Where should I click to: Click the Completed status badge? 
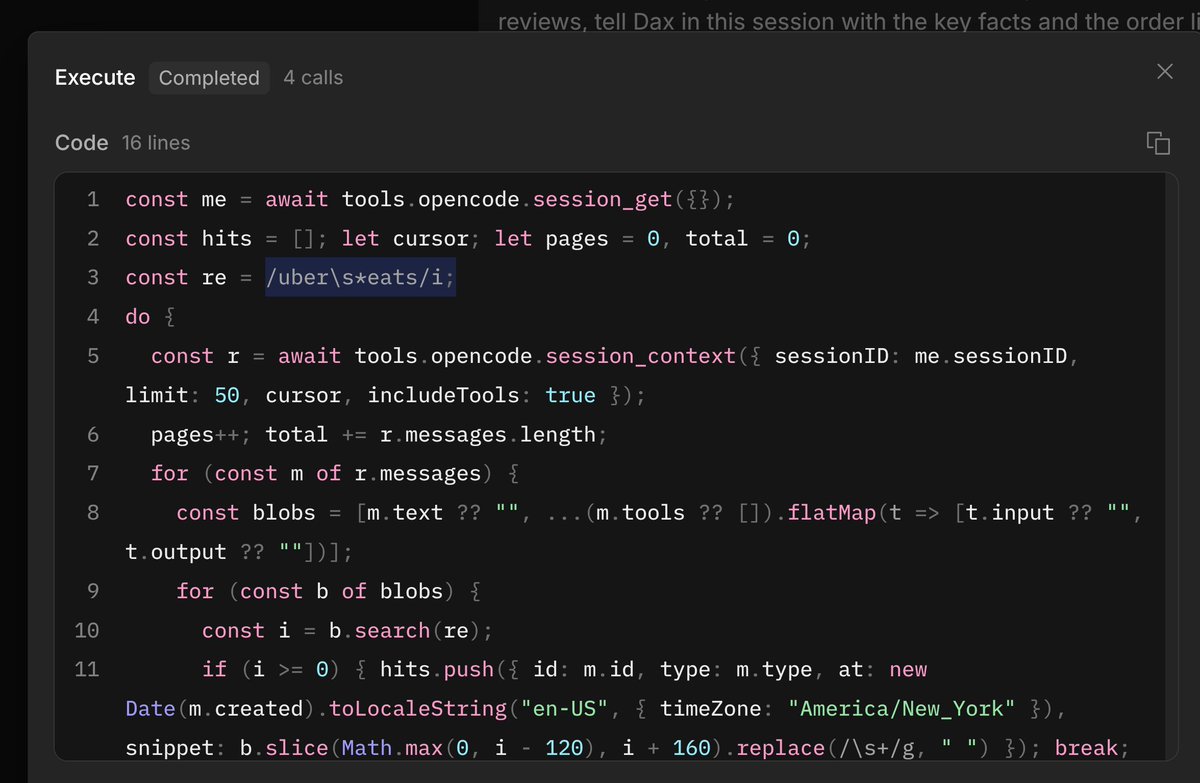(x=209, y=78)
